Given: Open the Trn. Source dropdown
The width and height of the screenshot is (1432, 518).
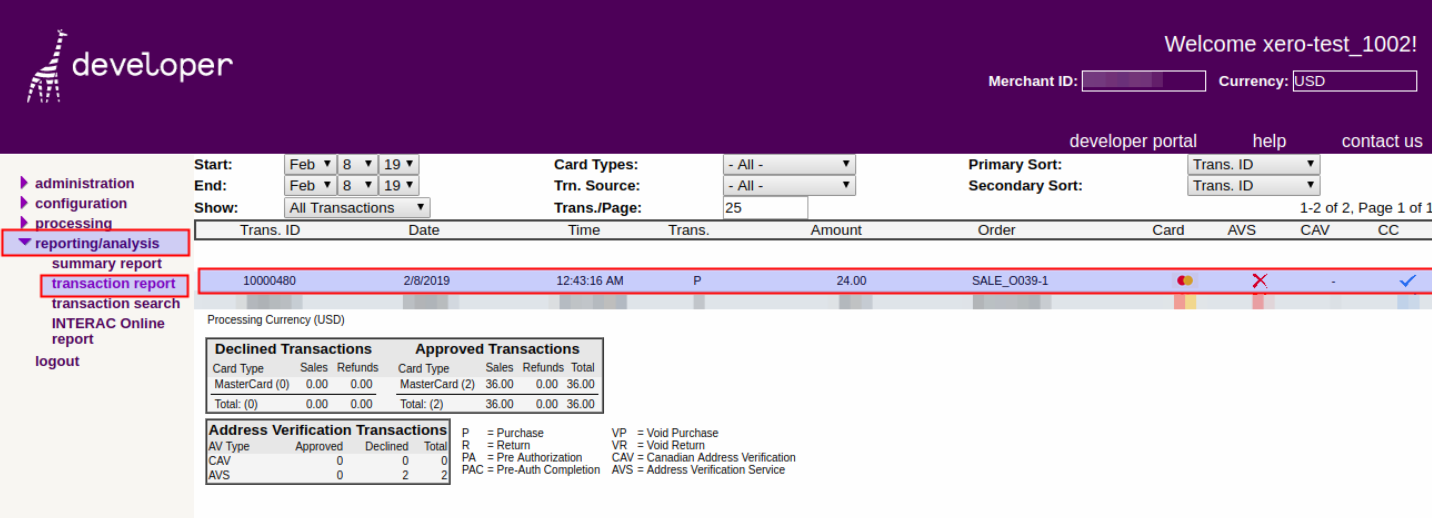Looking at the screenshot, I should click(x=788, y=186).
